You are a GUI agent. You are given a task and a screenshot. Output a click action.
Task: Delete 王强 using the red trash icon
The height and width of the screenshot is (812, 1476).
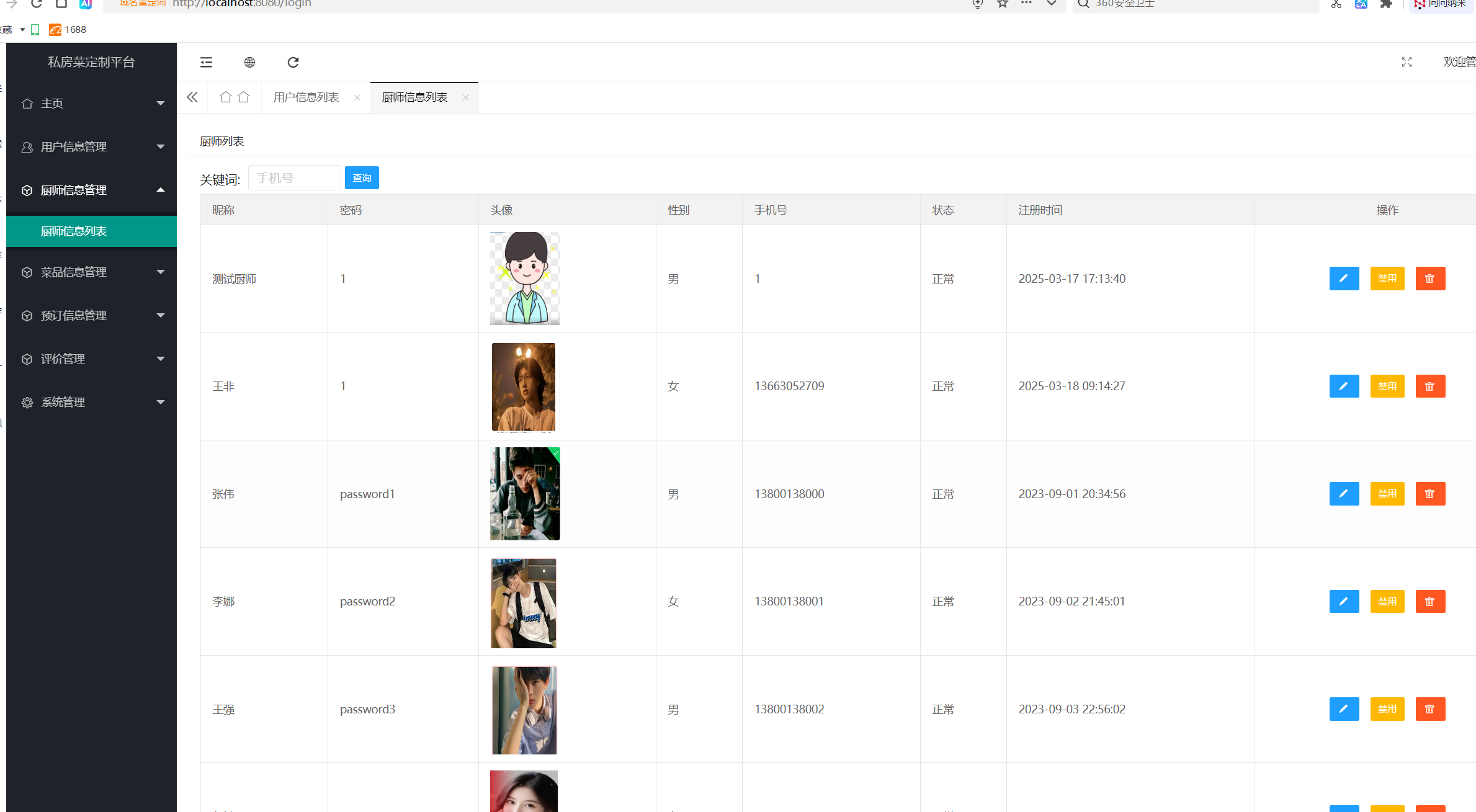[x=1430, y=709]
